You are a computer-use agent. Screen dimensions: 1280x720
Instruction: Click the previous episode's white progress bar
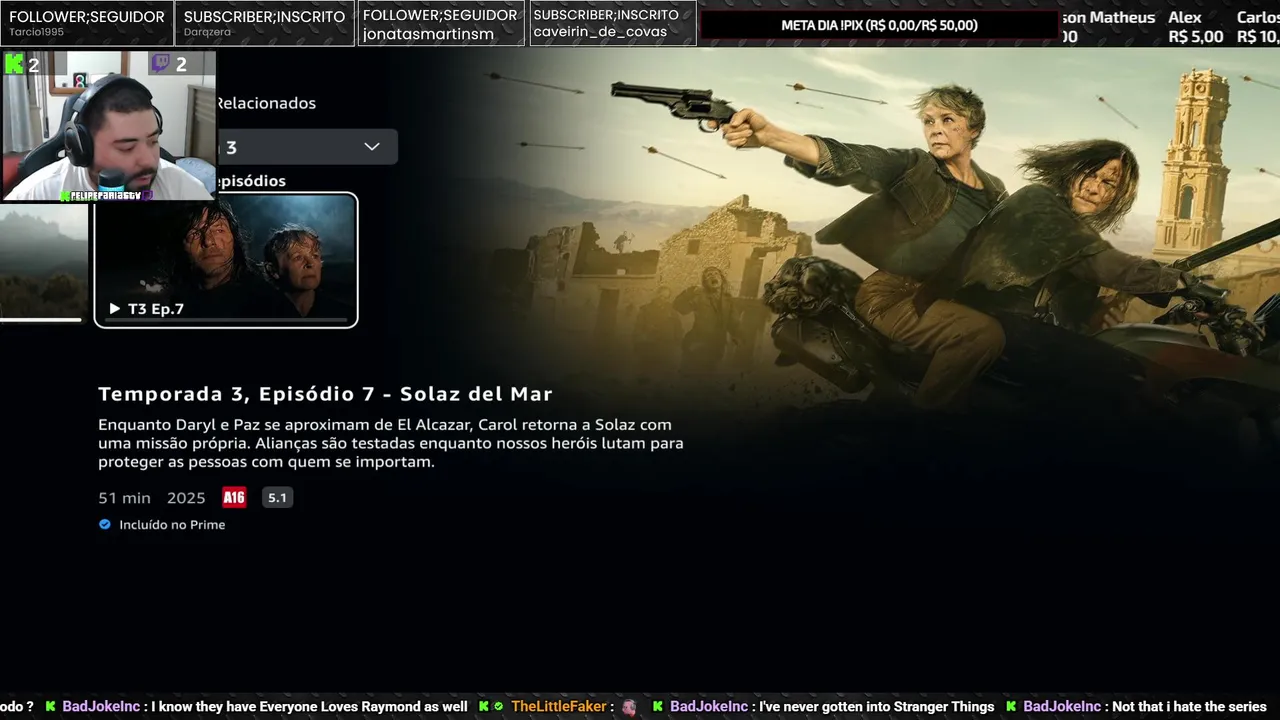tap(41, 320)
